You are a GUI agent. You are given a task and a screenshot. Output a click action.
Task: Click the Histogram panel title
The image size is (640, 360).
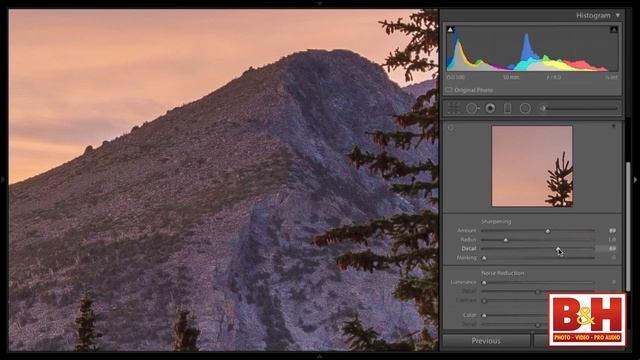(x=593, y=15)
